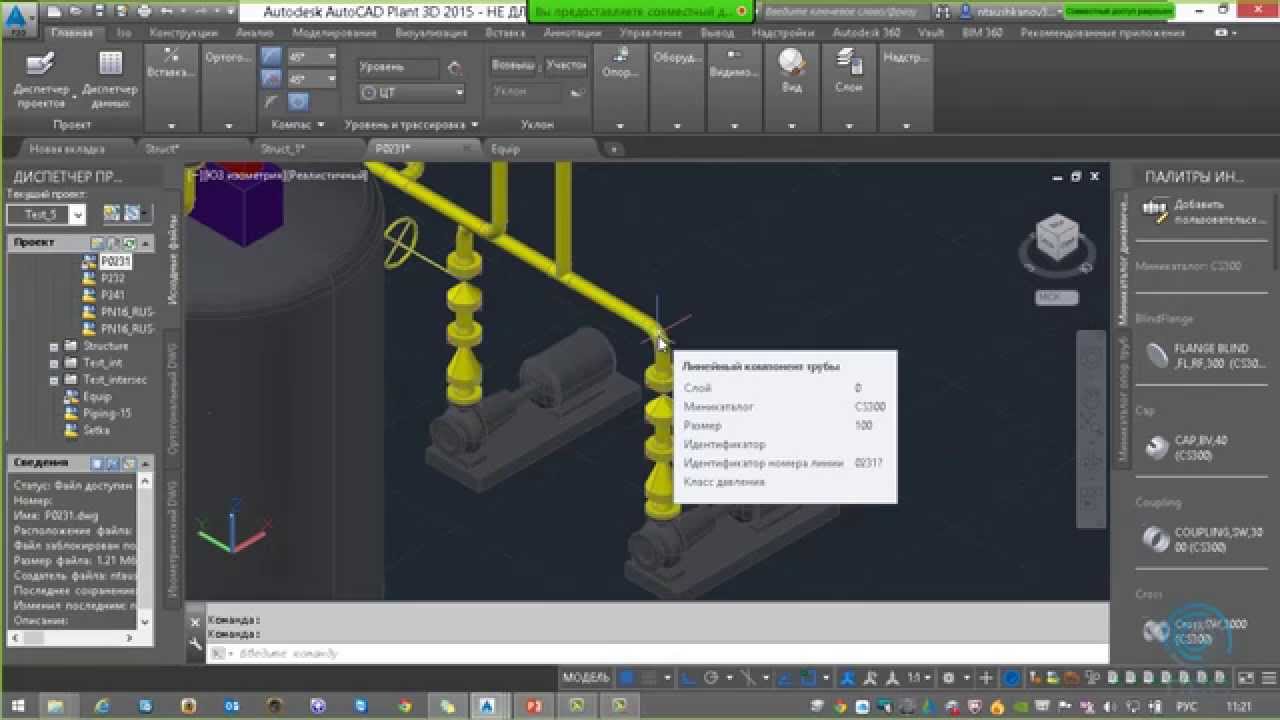The height and width of the screenshot is (720, 1280).
Task: Click the МОДЕЛЬ status bar button
Action: (x=586, y=678)
